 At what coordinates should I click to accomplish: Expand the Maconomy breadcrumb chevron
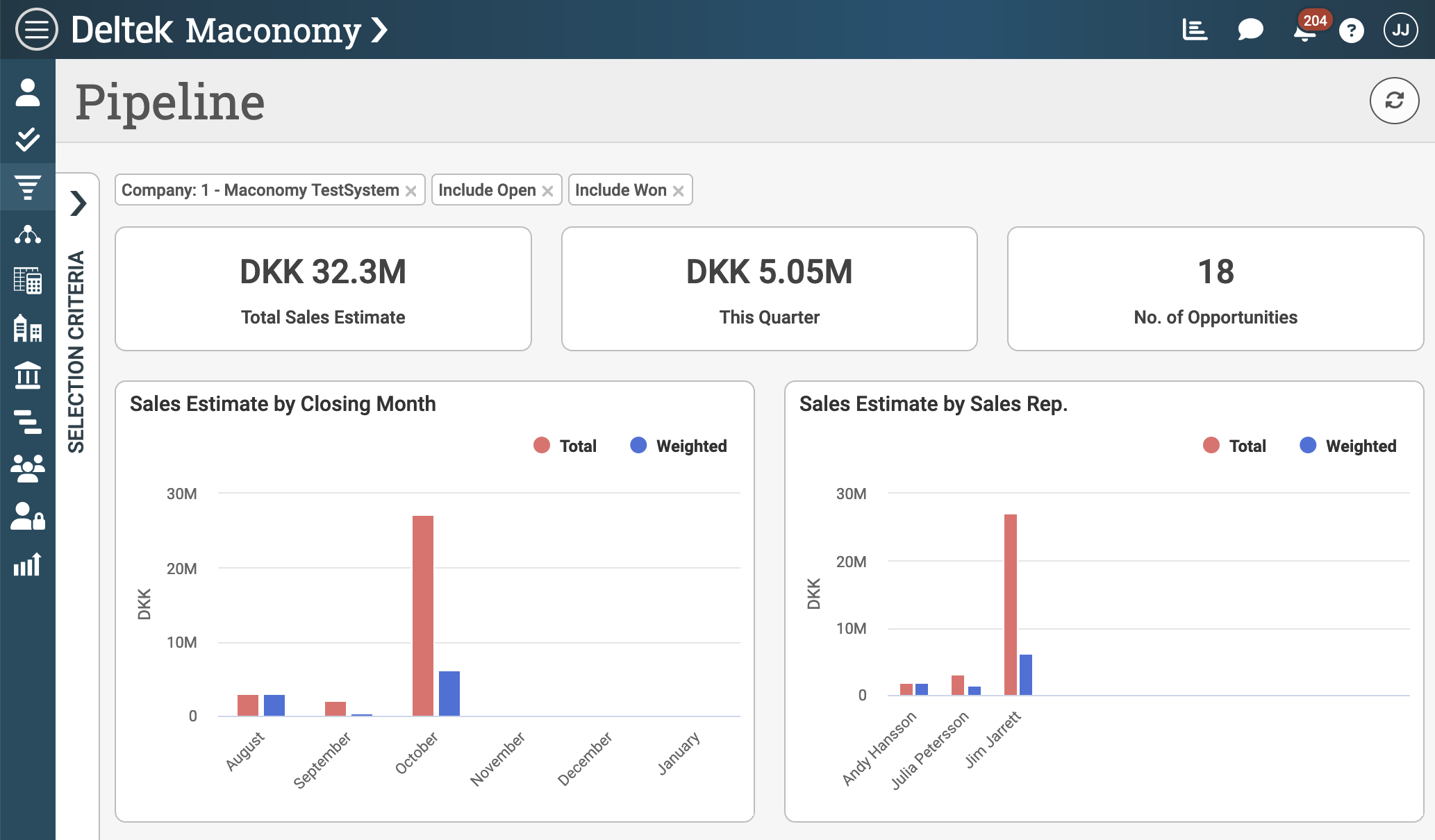click(x=379, y=30)
